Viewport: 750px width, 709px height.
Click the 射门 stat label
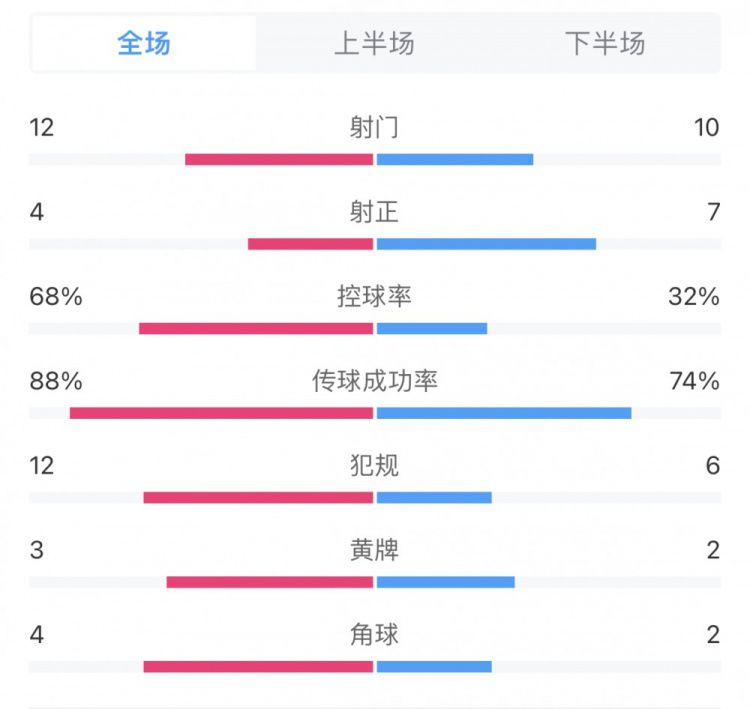coord(374,127)
